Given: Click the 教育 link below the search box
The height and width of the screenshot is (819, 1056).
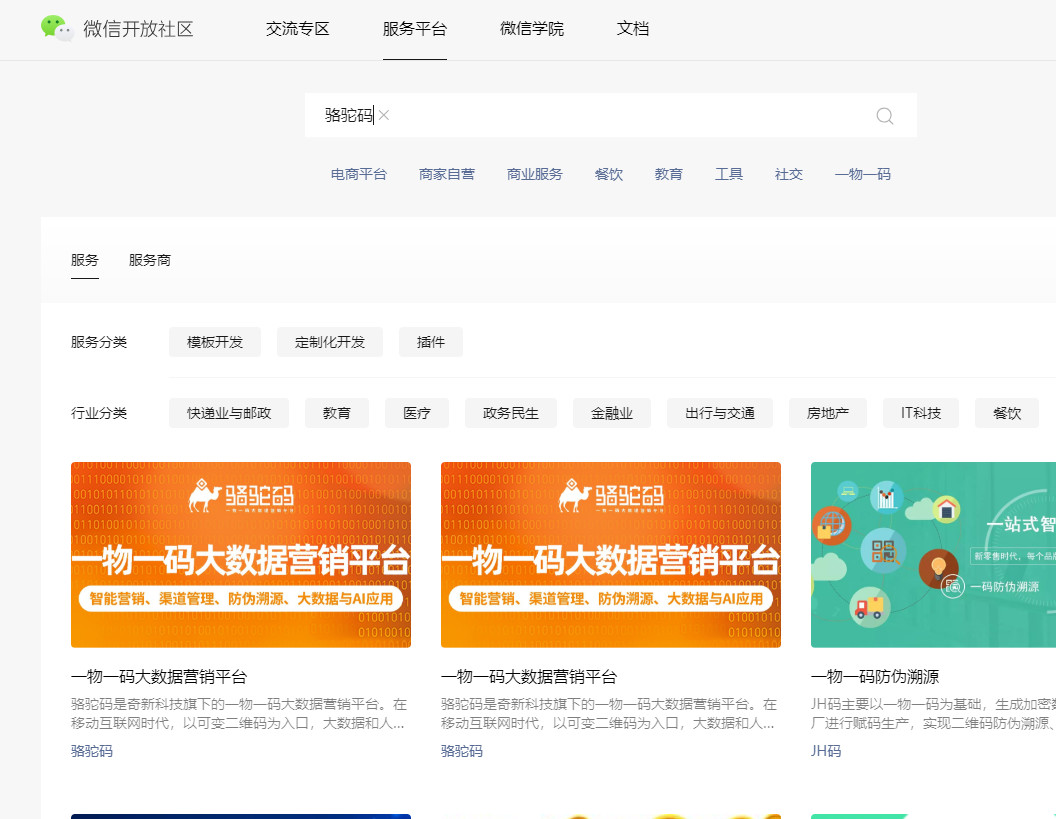Looking at the screenshot, I should tap(669, 174).
